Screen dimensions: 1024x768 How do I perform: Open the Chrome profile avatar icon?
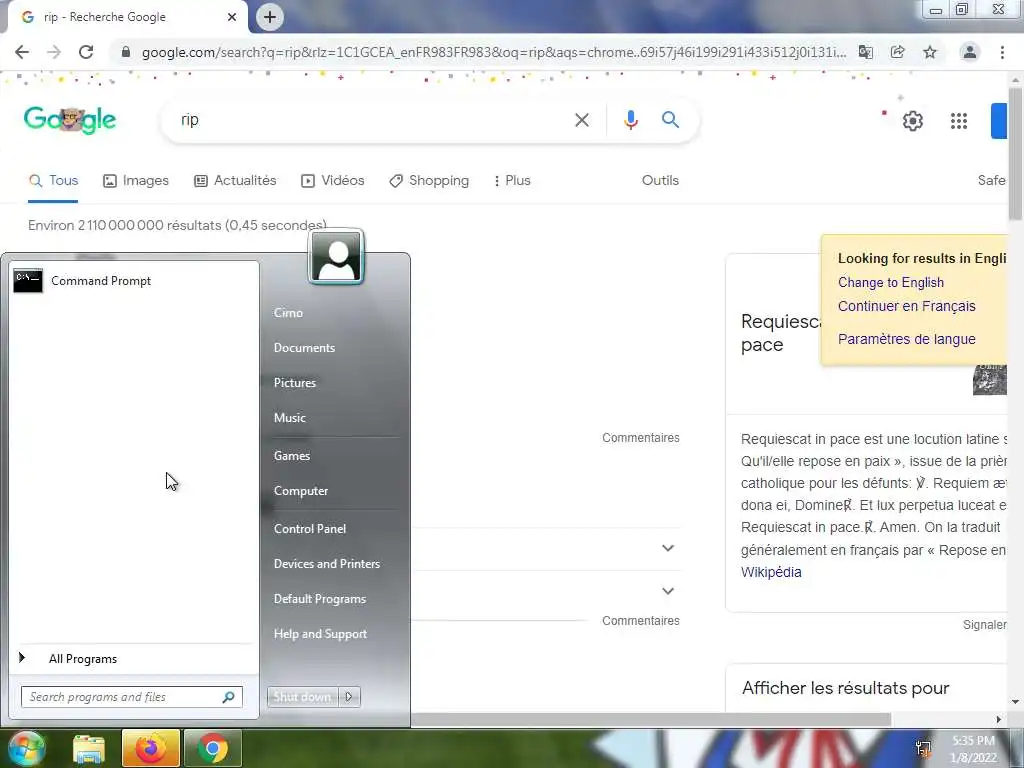(x=970, y=52)
